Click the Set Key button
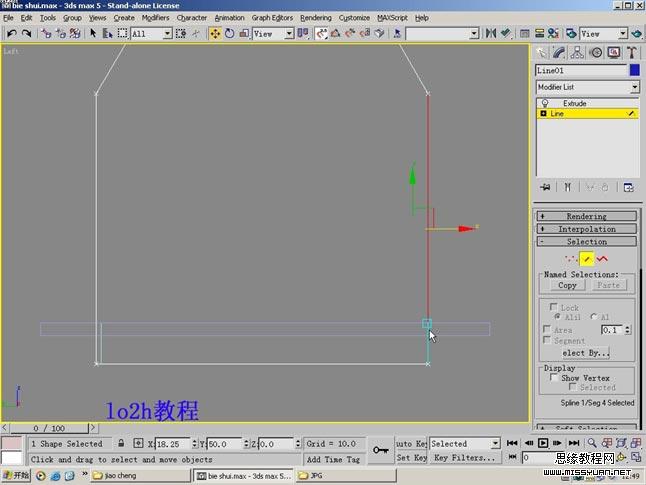Viewport: 646px width, 485px height. (x=411, y=457)
